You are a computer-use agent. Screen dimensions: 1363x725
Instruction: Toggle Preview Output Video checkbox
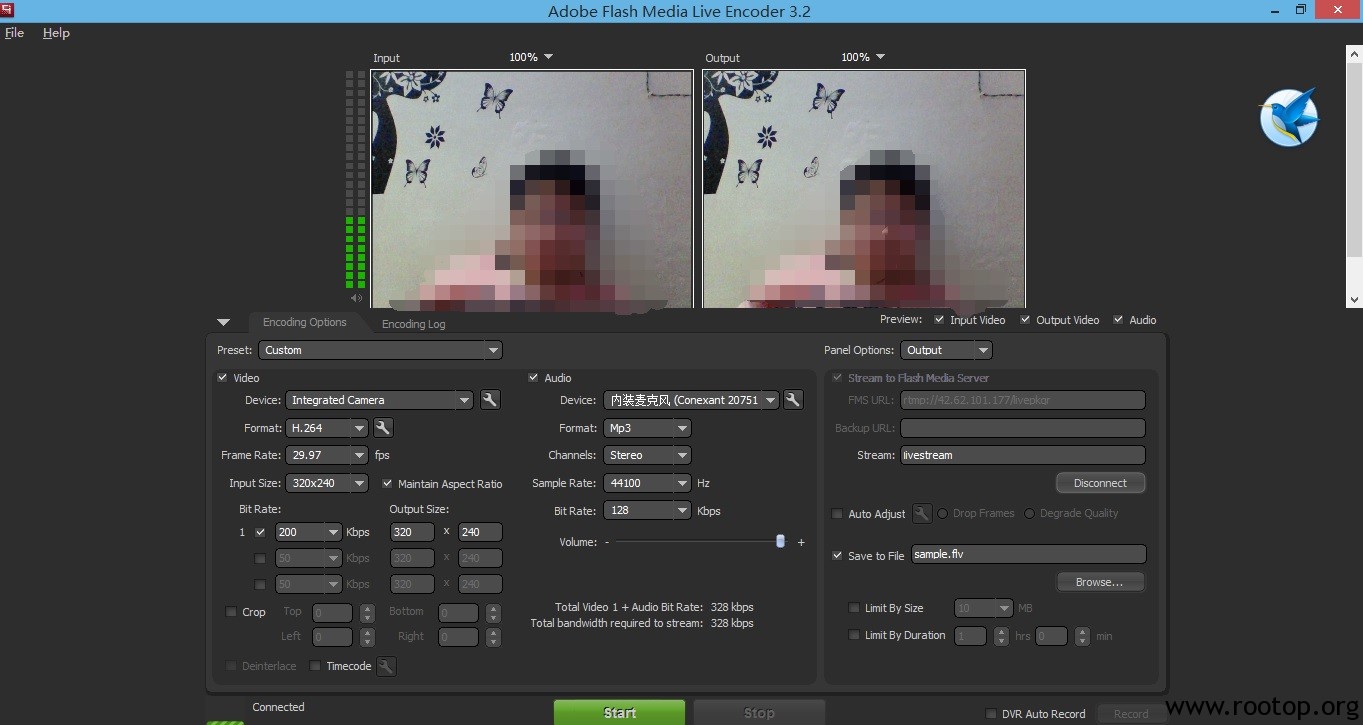click(1025, 320)
